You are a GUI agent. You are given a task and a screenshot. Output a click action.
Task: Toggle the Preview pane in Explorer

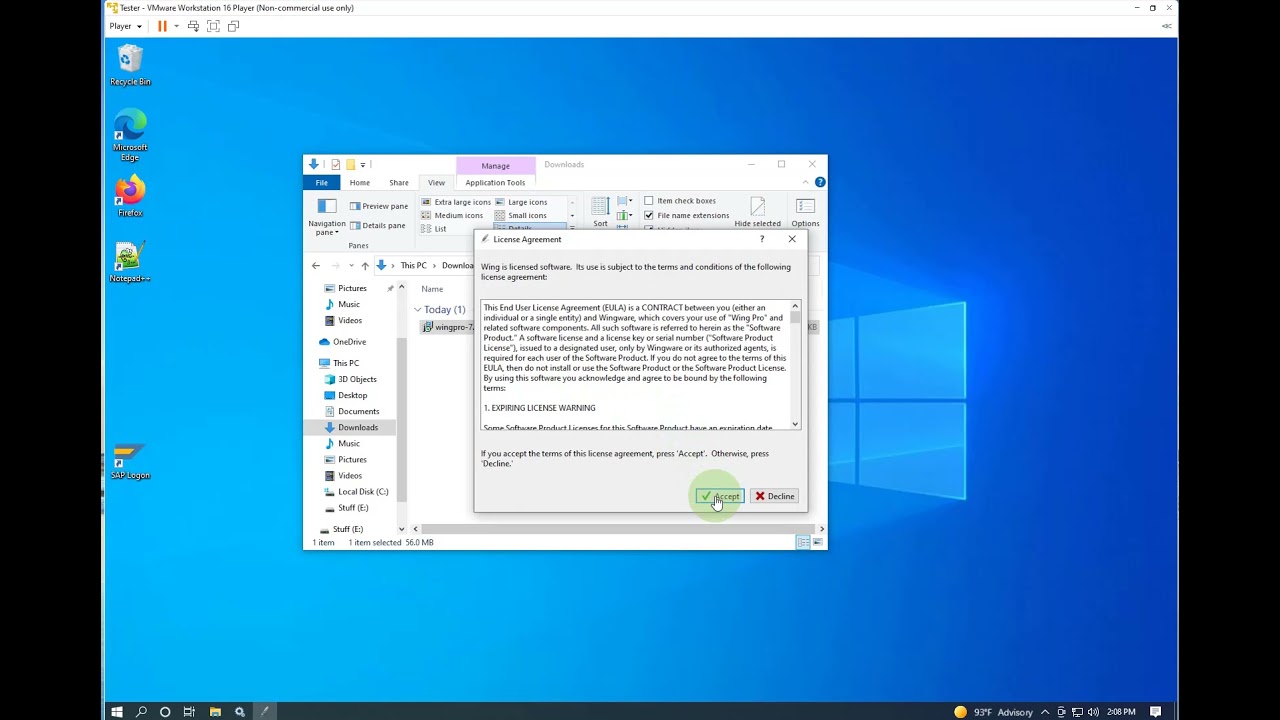378,206
